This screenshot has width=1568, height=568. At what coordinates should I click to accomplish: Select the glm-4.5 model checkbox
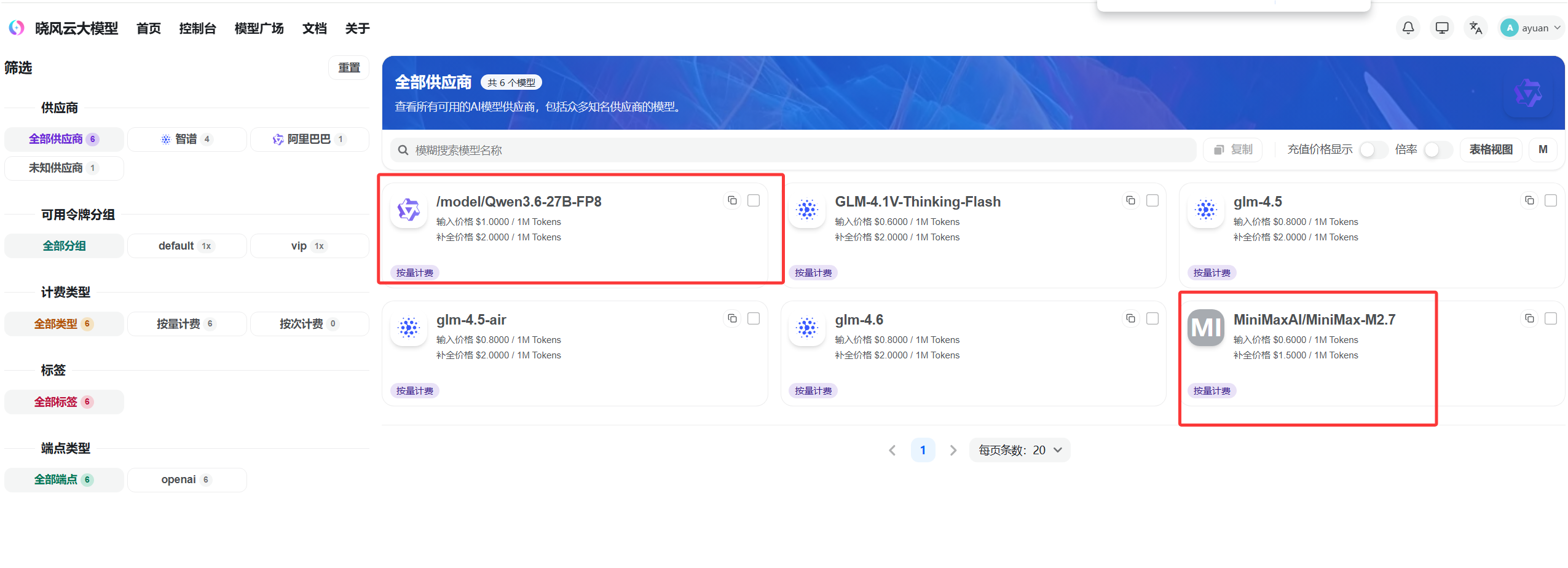(x=1551, y=200)
